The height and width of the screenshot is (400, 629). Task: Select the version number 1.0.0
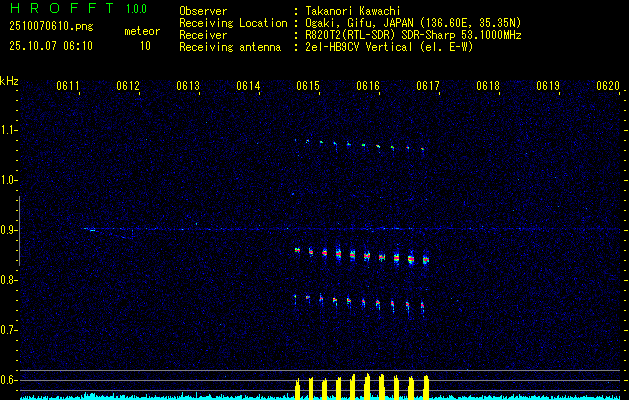[x=136, y=9]
